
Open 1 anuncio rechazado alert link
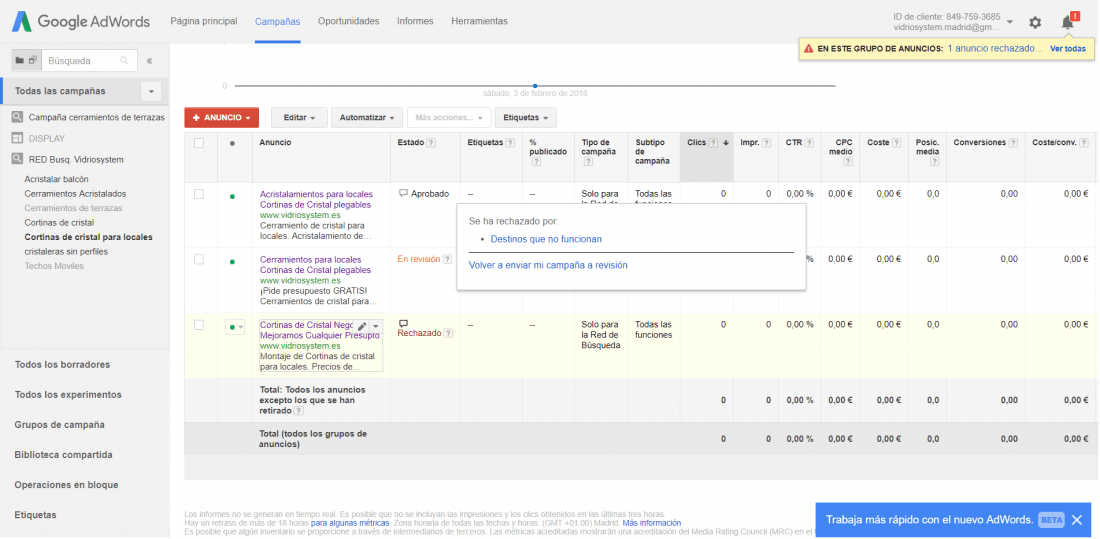click(995, 49)
